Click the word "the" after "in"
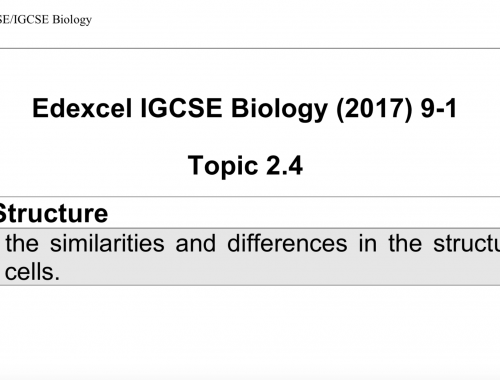The height and width of the screenshot is (380, 500). click(x=405, y=243)
